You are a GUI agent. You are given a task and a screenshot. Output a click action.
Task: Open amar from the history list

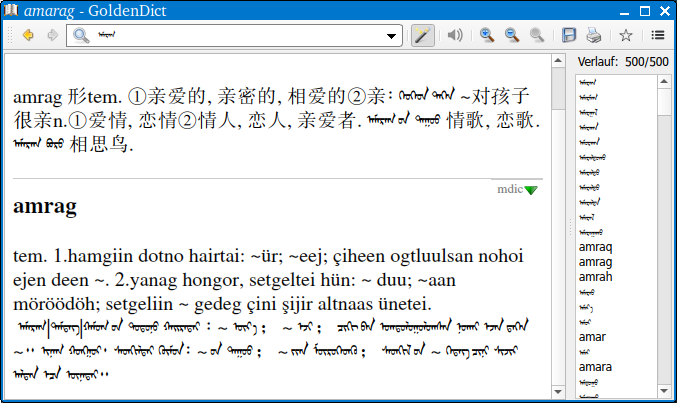[592, 337]
